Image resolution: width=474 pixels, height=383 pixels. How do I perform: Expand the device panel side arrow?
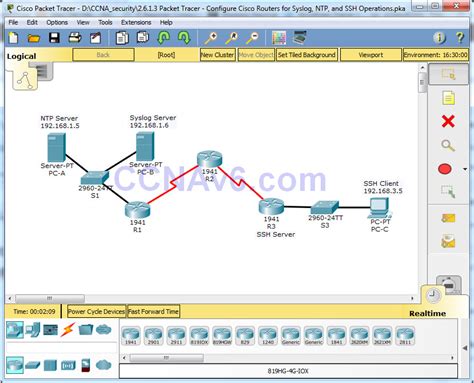tap(465, 348)
